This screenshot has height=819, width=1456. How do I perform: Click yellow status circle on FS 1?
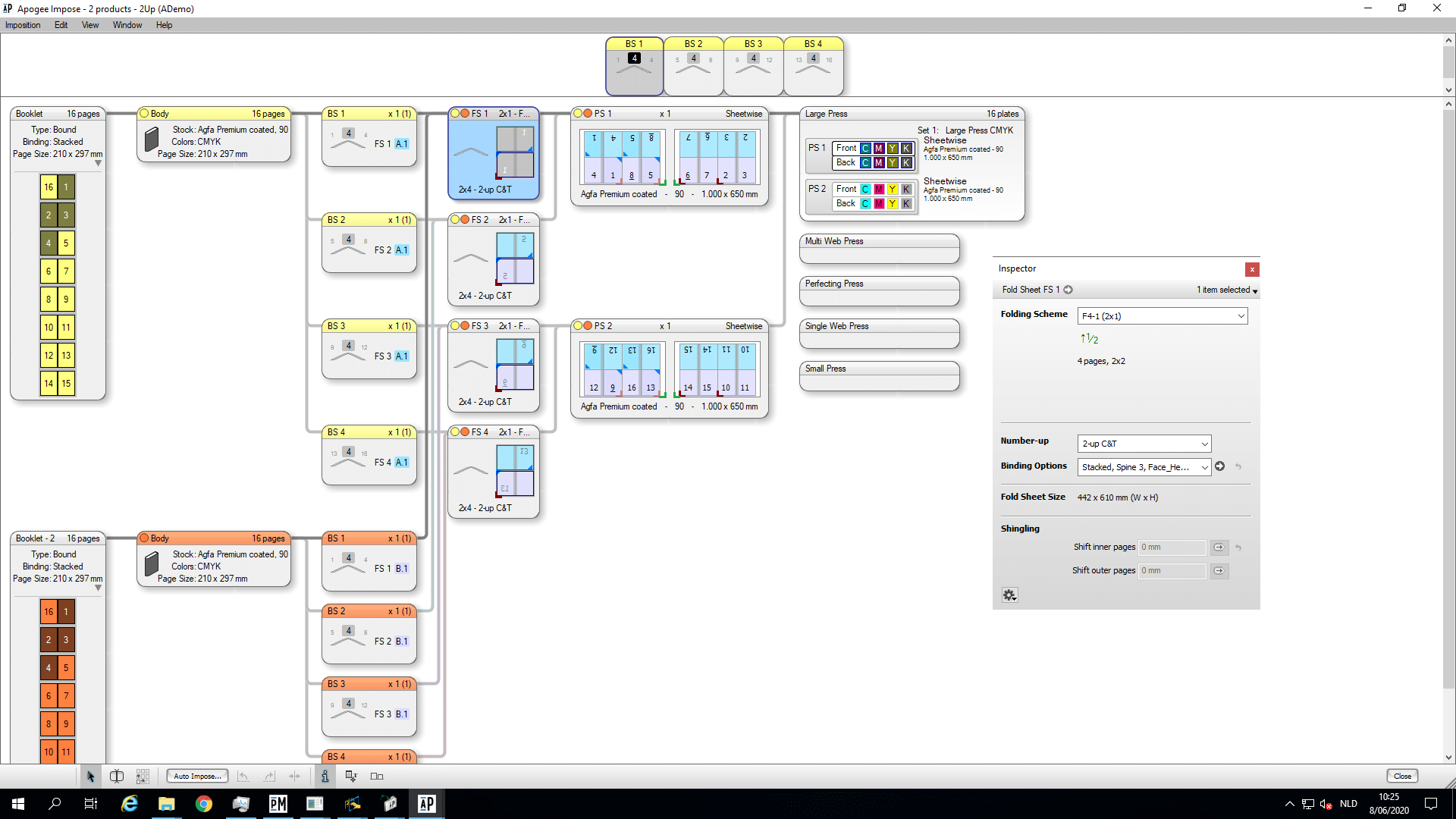[455, 114]
